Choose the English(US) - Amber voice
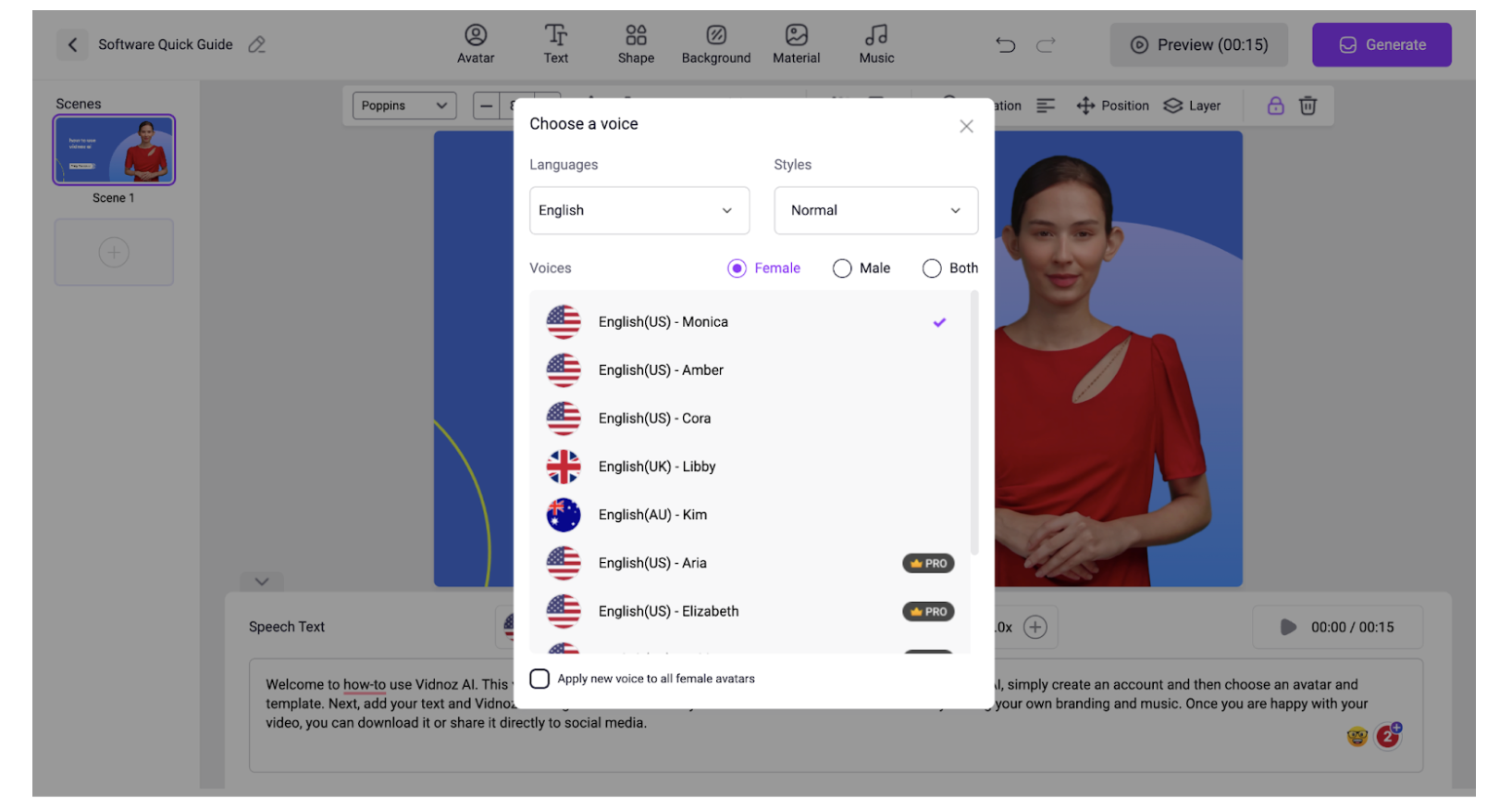1512x811 pixels. pos(750,370)
